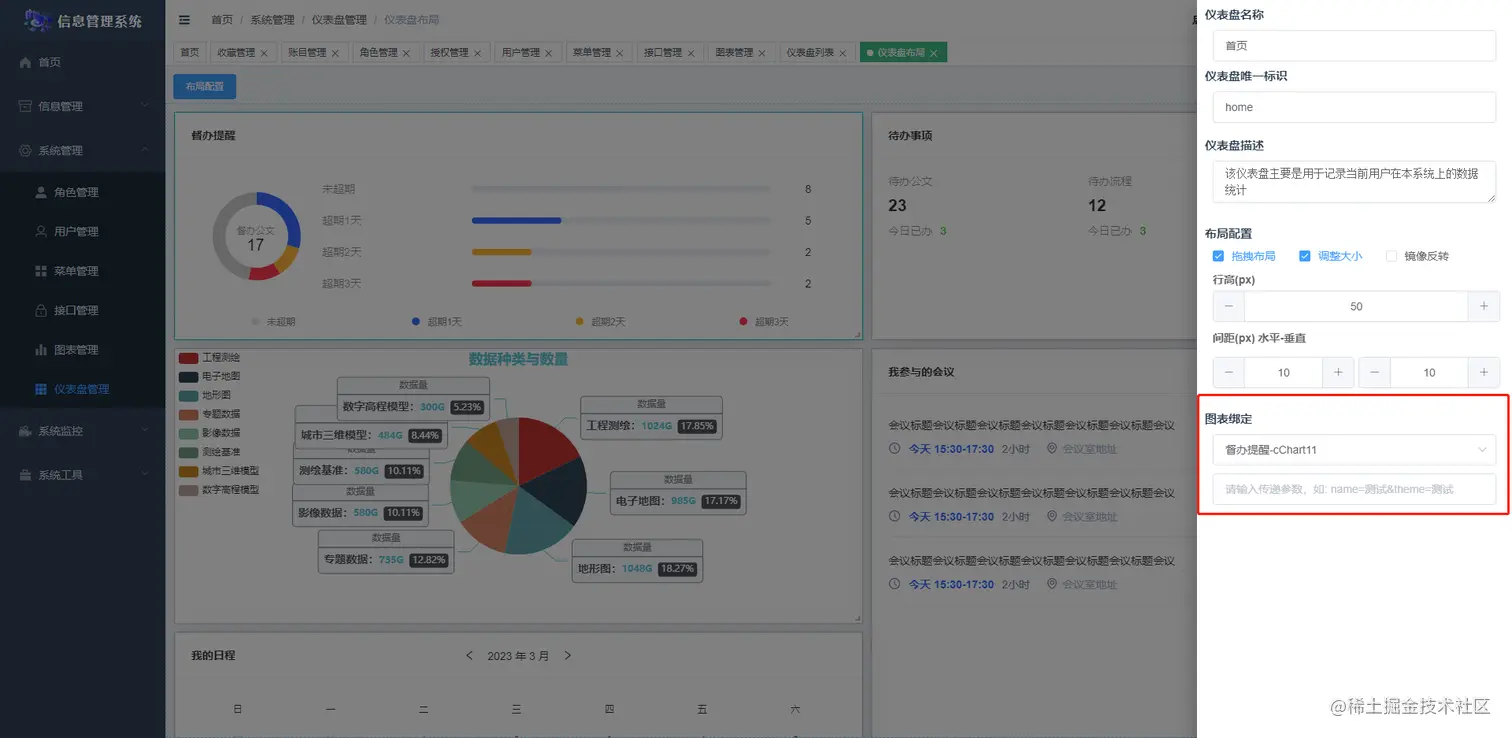
Task: Open 用户管理 via its user outline icon
Action: (41, 231)
